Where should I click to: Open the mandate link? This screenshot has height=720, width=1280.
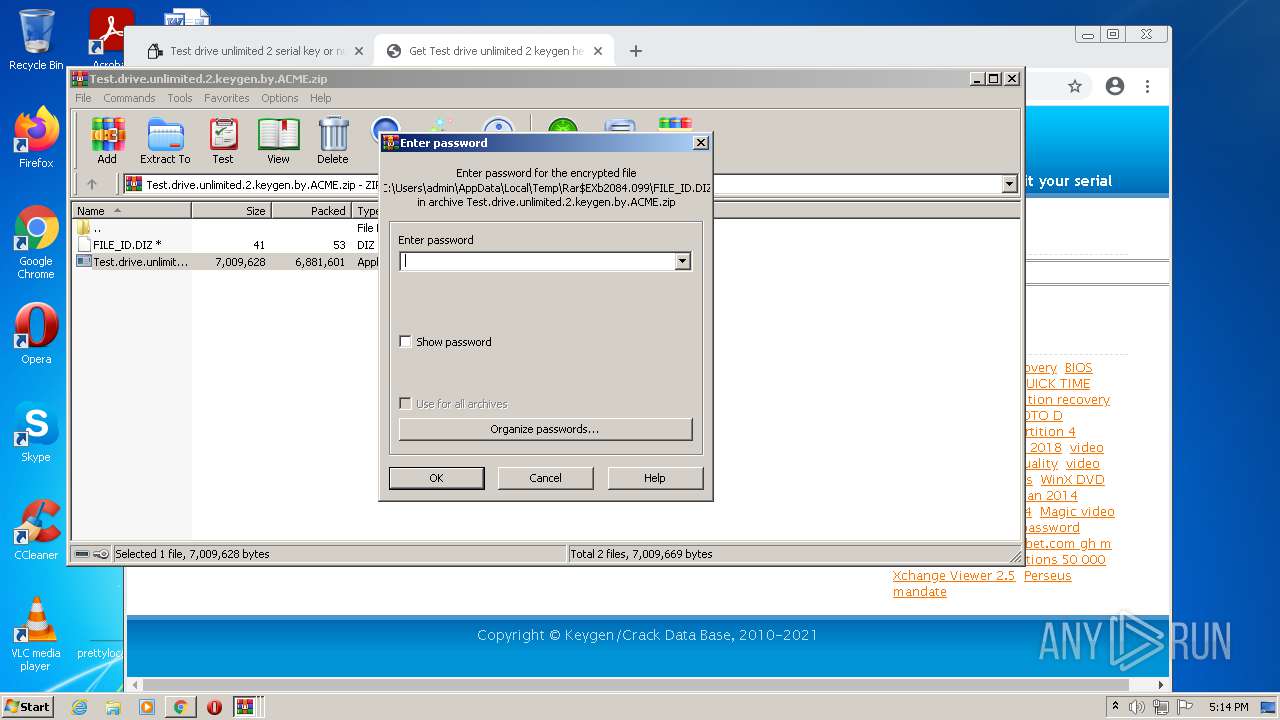click(x=920, y=592)
